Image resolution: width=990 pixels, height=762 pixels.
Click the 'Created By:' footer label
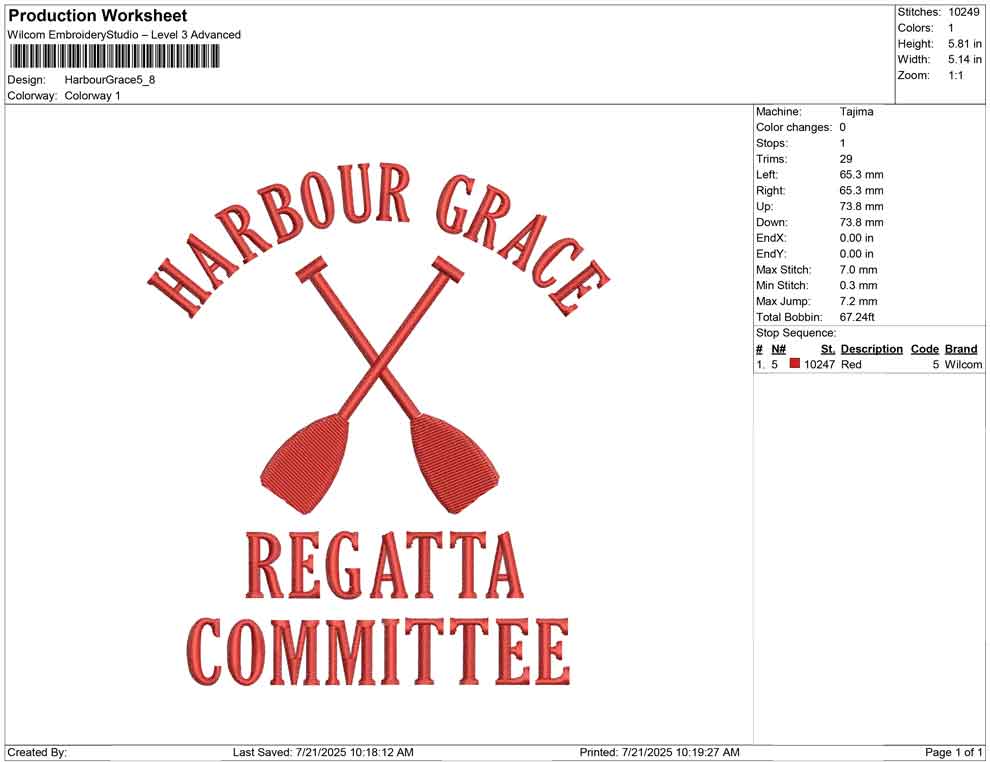[x=37, y=752]
